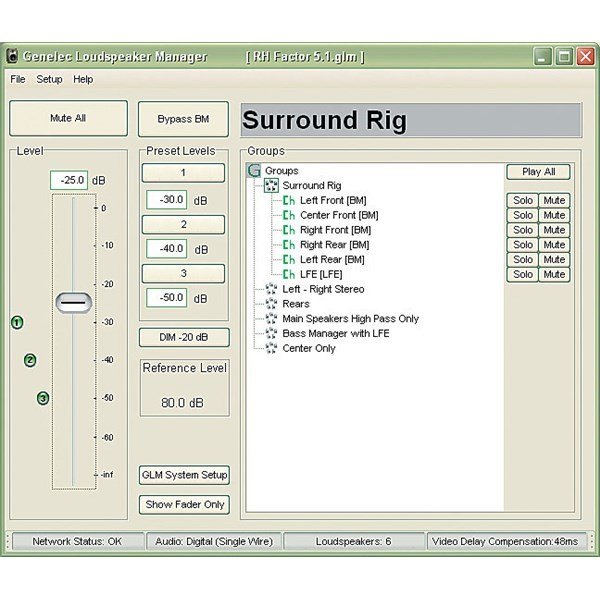This screenshot has width=600, height=600.
Task: Click Audio: Digital (Single Wire) status entry
Action: pyautogui.click(x=214, y=541)
